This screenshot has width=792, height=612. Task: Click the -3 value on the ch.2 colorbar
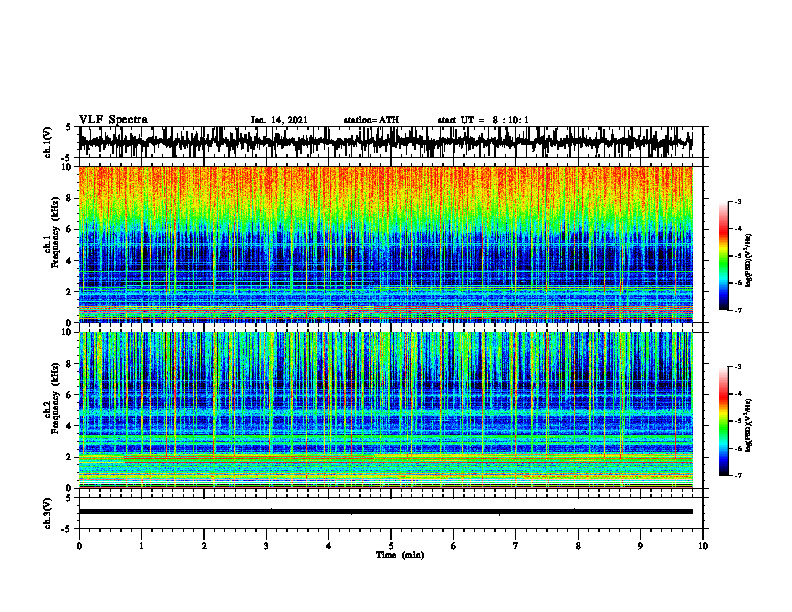738,367
